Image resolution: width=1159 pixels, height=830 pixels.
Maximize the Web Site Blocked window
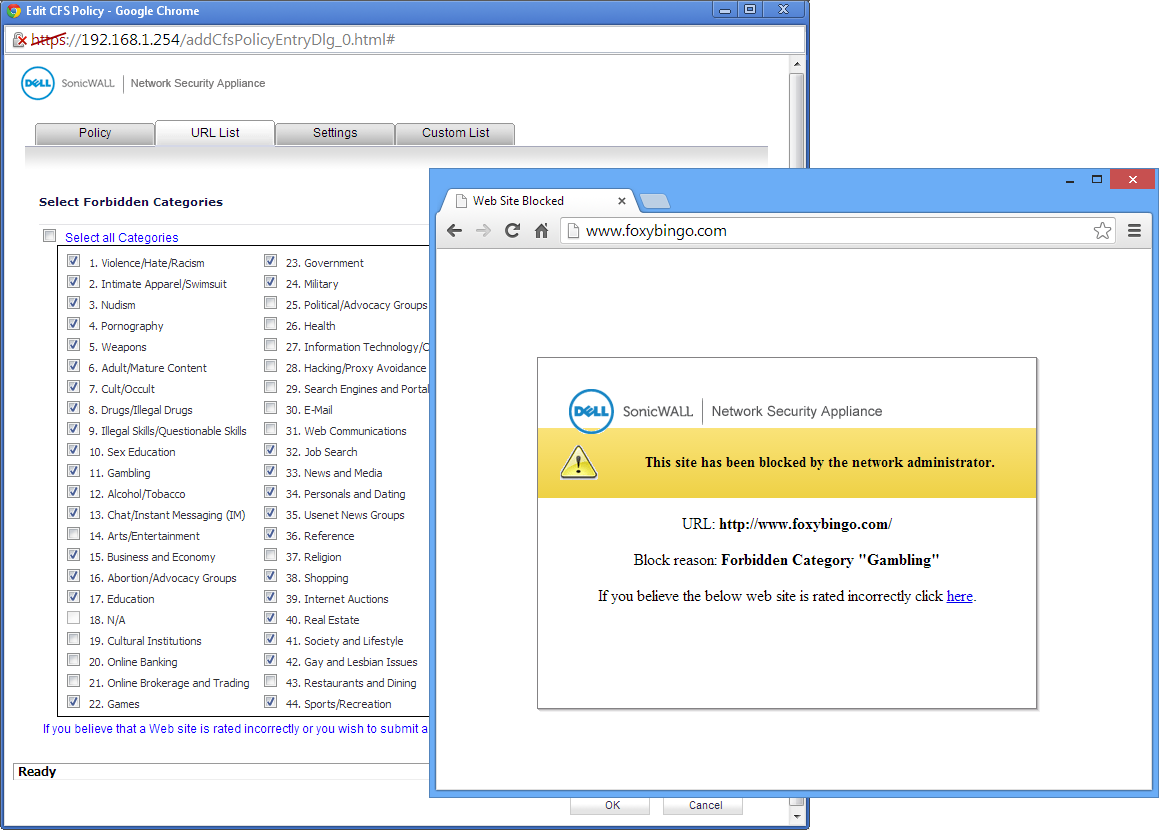coord(1097,180)
